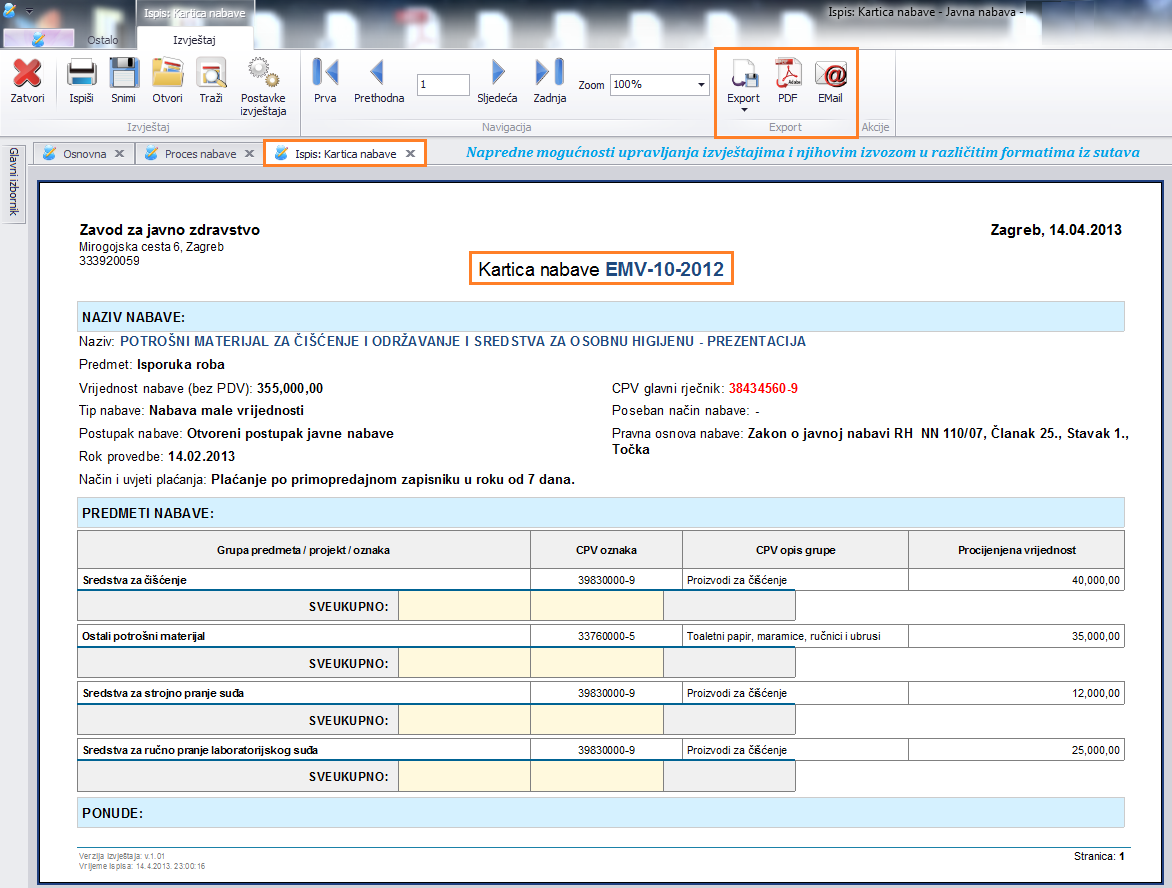Click the value 12,000,00
This screenshot has height=888, width=1172.
click(x=1096, y=693)
